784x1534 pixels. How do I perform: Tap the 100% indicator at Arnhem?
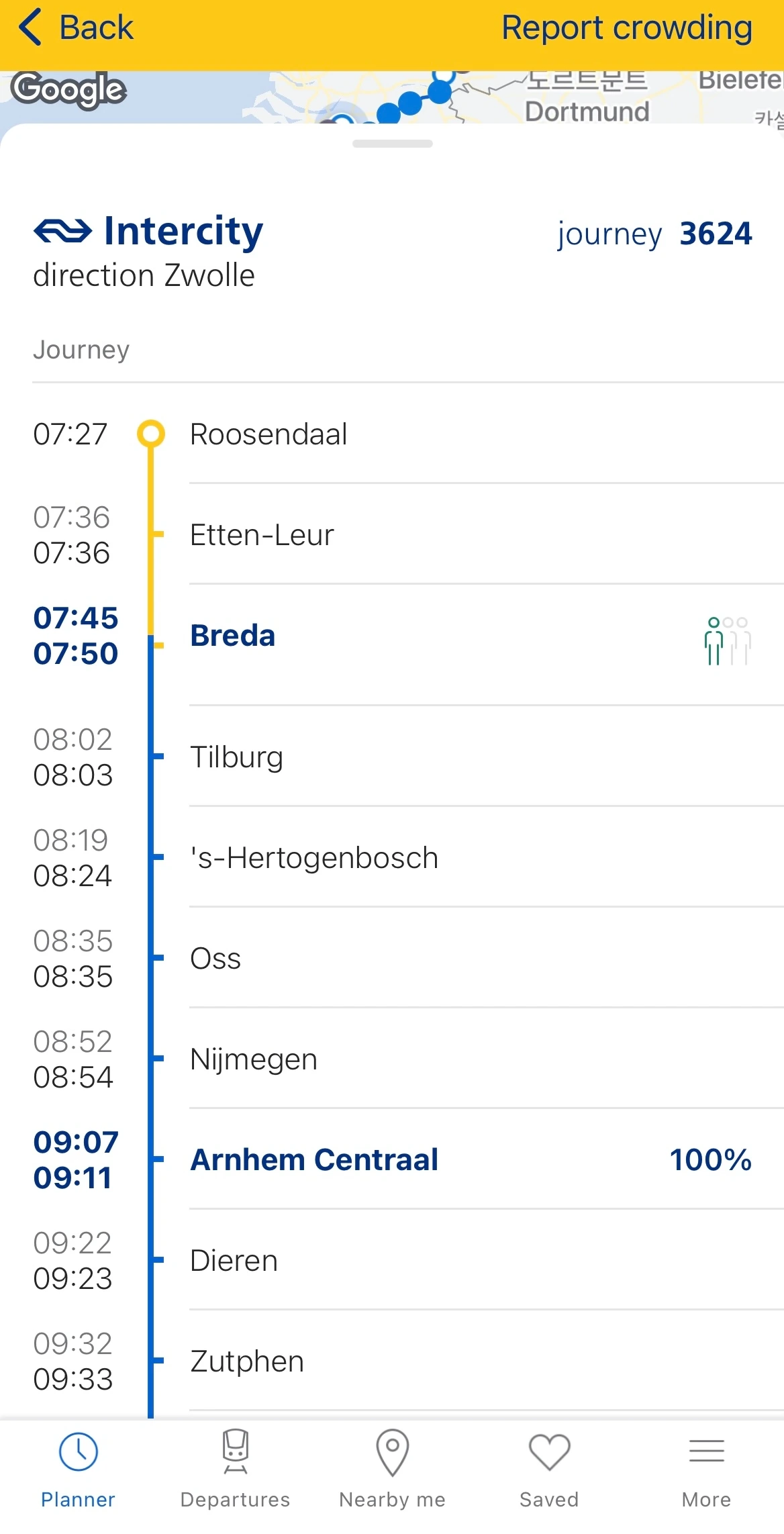[x=711, y=1159]
